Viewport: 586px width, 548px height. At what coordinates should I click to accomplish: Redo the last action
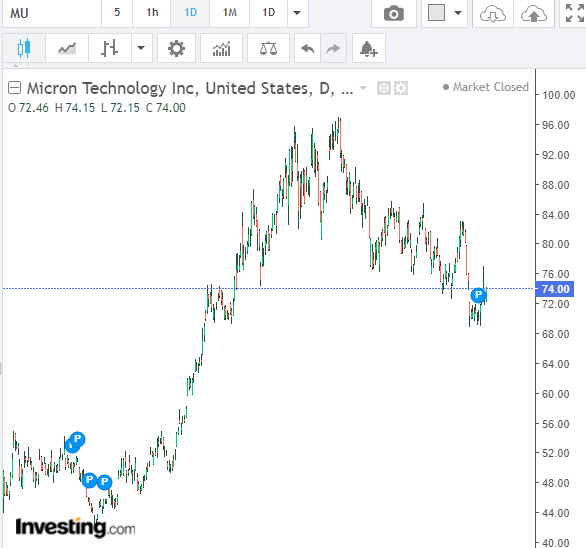(333, 48)
